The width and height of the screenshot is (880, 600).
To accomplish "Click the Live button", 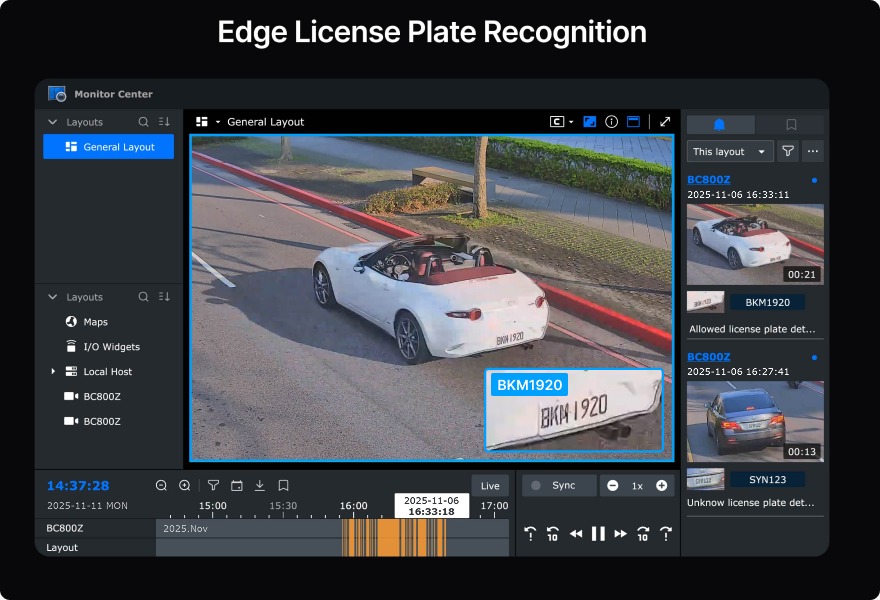I will point(490,486).
